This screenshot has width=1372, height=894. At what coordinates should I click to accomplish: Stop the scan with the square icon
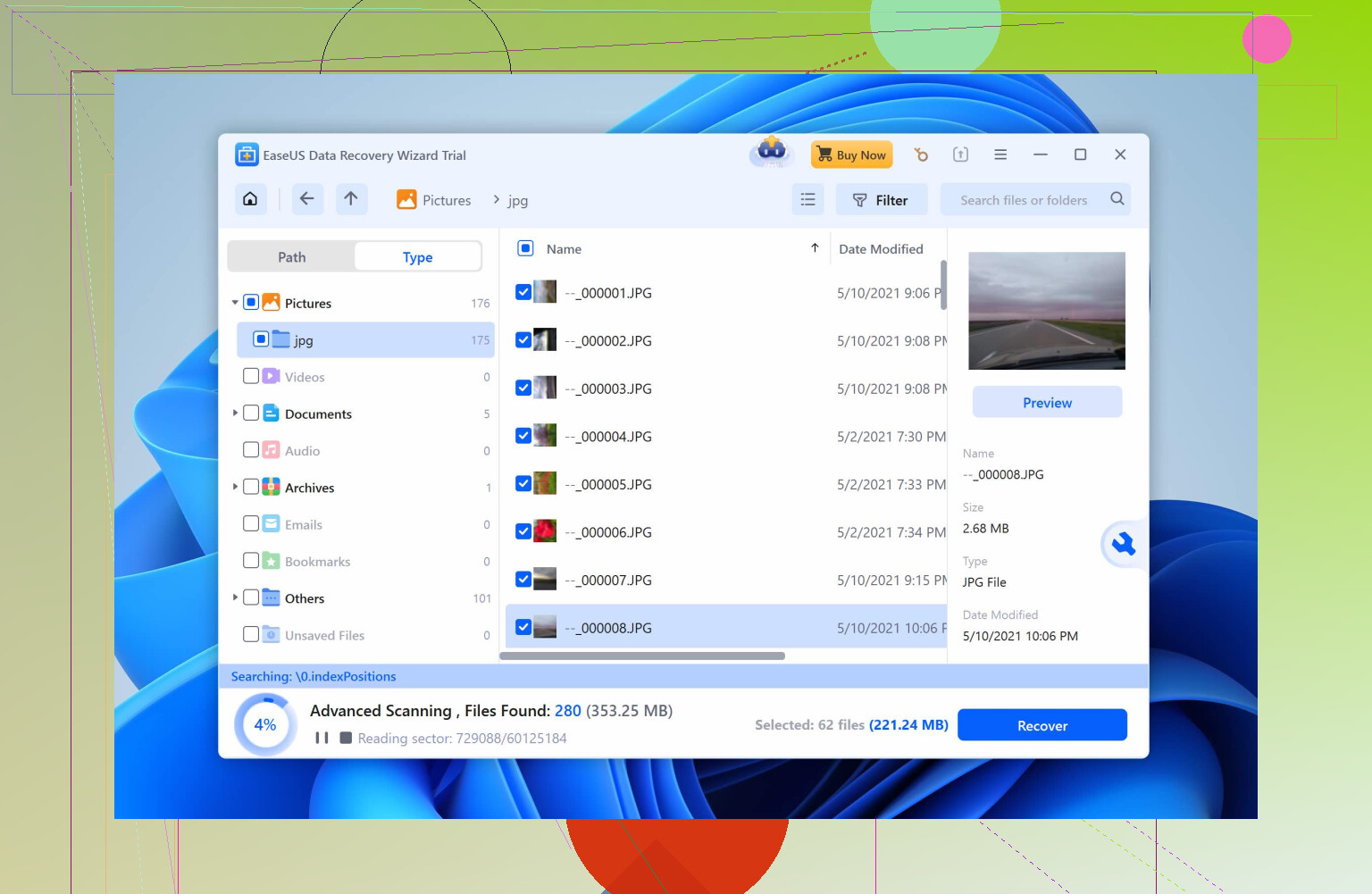(x=346, y=738)
